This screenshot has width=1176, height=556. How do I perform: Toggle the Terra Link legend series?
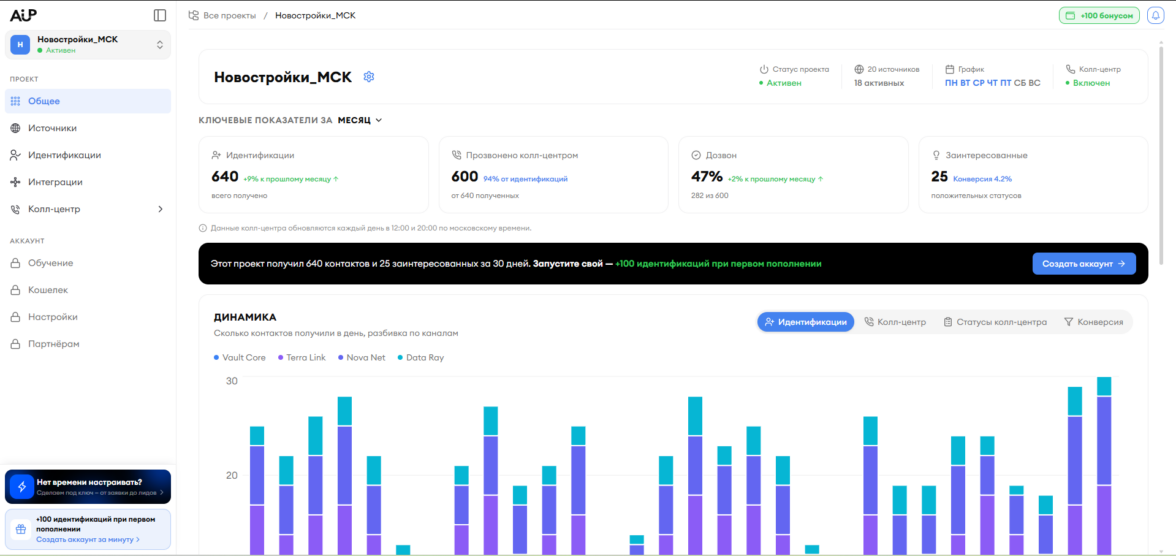pos(302,358)
